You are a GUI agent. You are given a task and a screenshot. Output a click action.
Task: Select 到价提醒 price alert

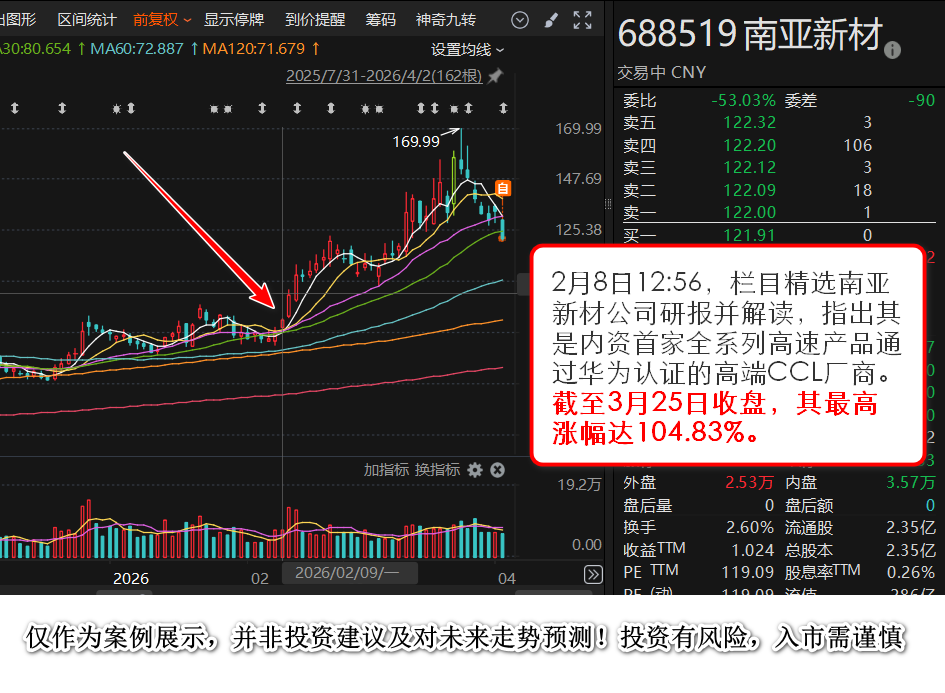tap(315, 20)
